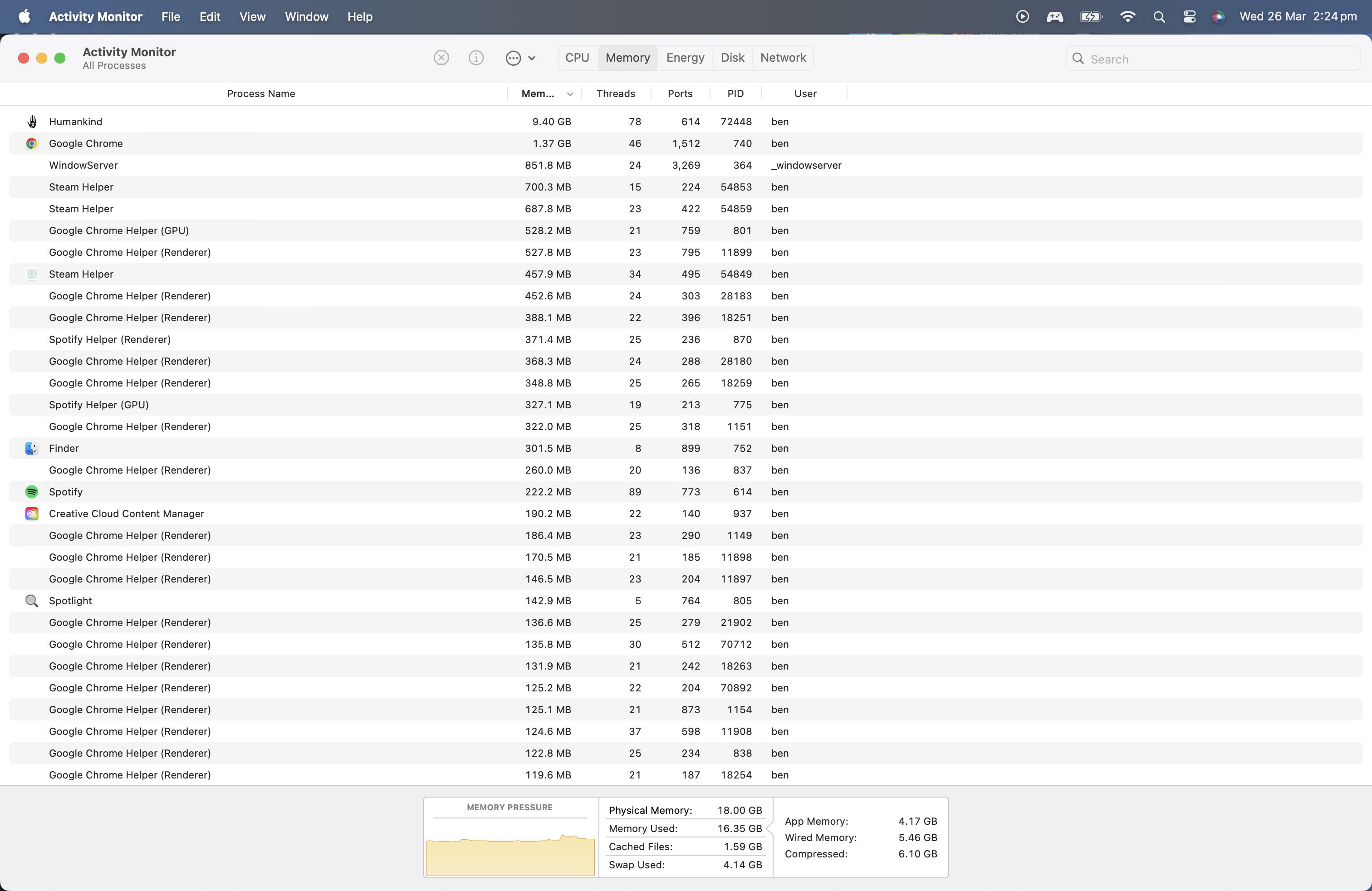Click Memory Used 16.35 GB value

point(740,828)
